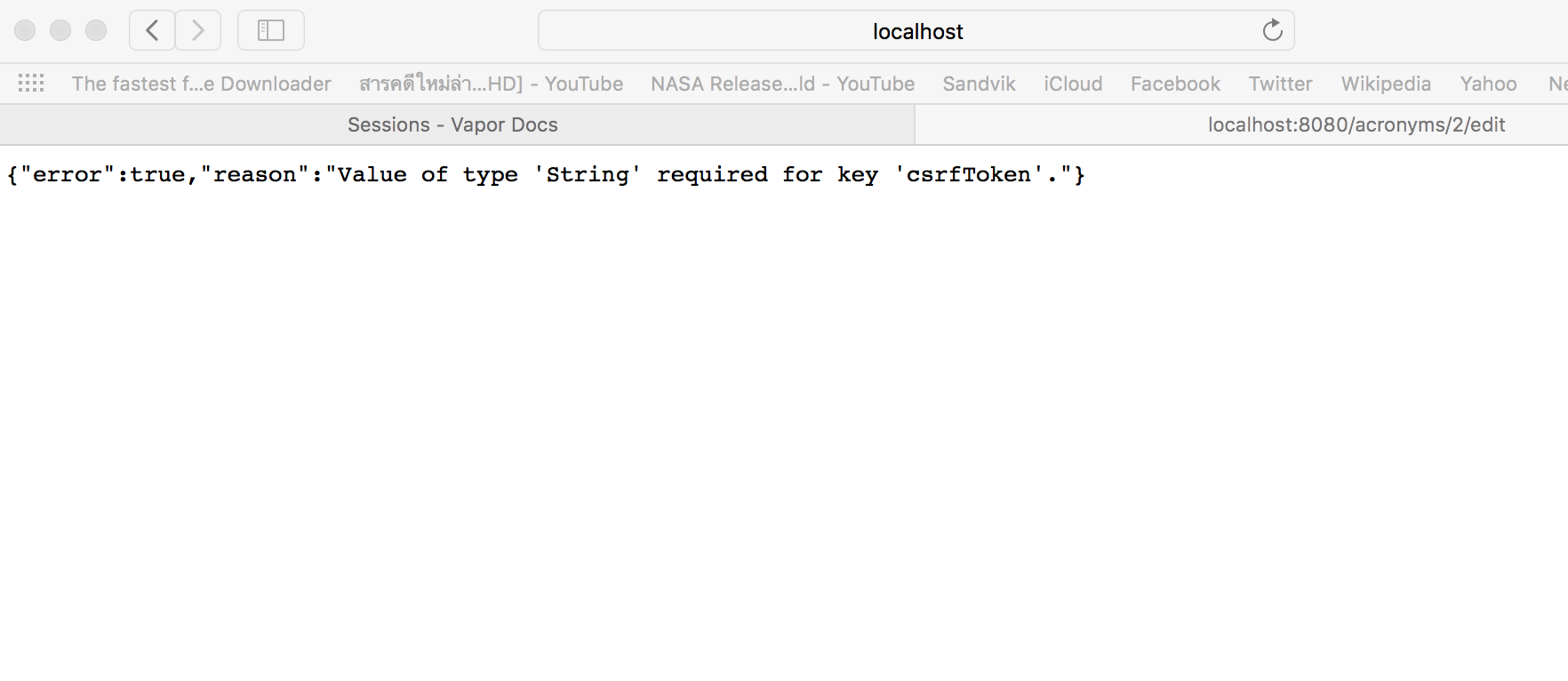Click the localhost address bar
The height and width of the screenshot is (681, 1568).
[x=916, y=31]
